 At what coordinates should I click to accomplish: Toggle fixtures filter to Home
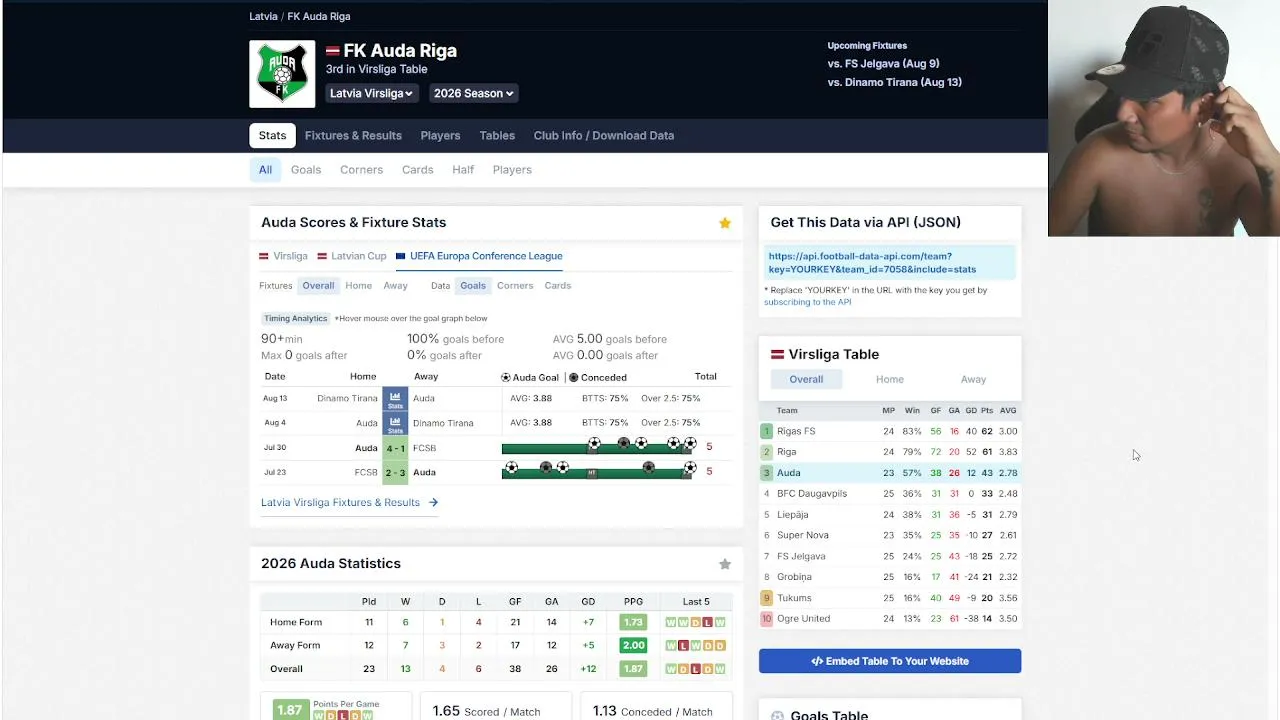[x=359, y=286]
